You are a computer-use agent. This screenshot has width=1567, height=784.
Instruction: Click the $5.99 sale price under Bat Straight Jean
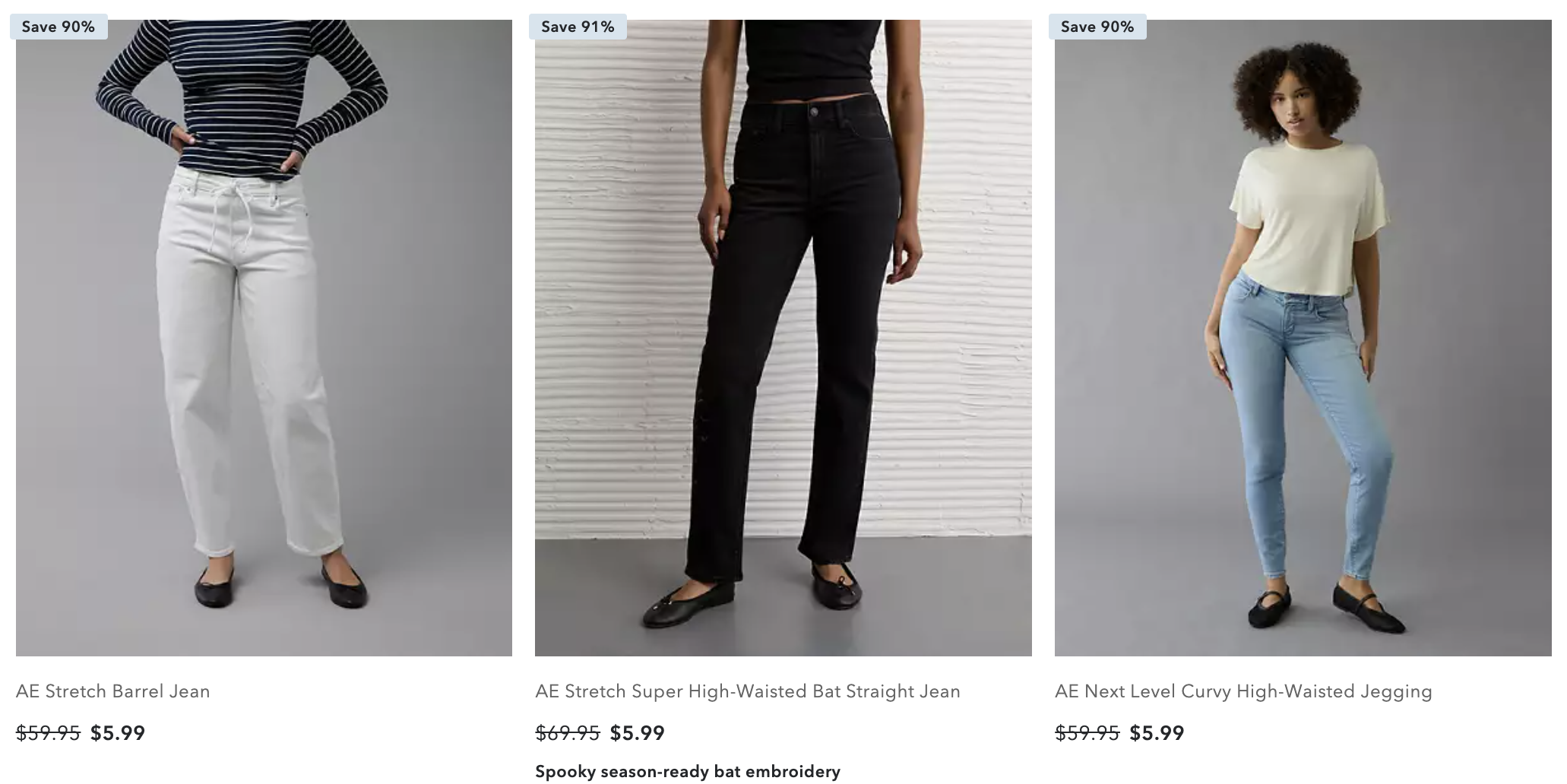coord(637,733)
